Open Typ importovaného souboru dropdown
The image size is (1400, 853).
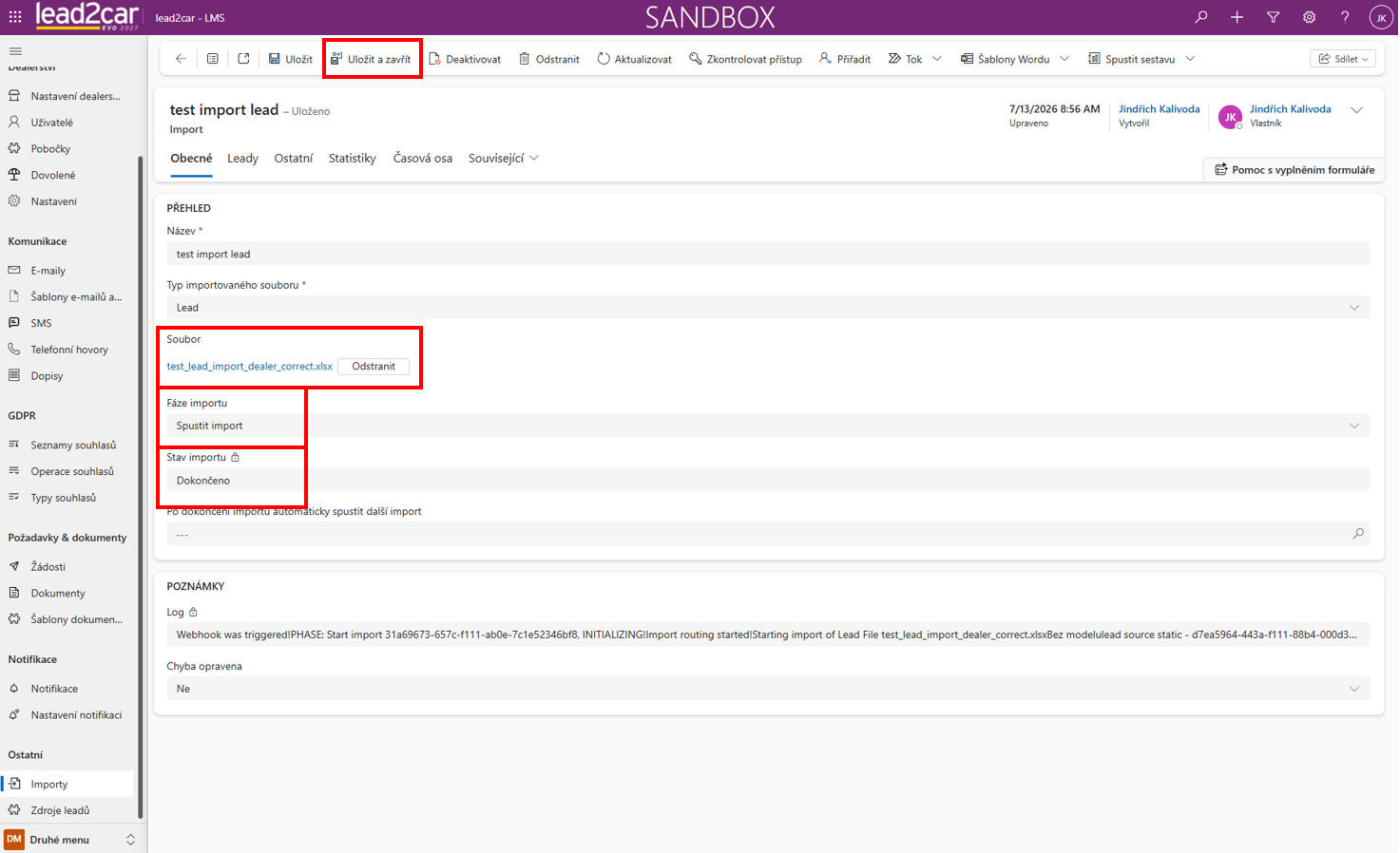click(x=768, y=308)
